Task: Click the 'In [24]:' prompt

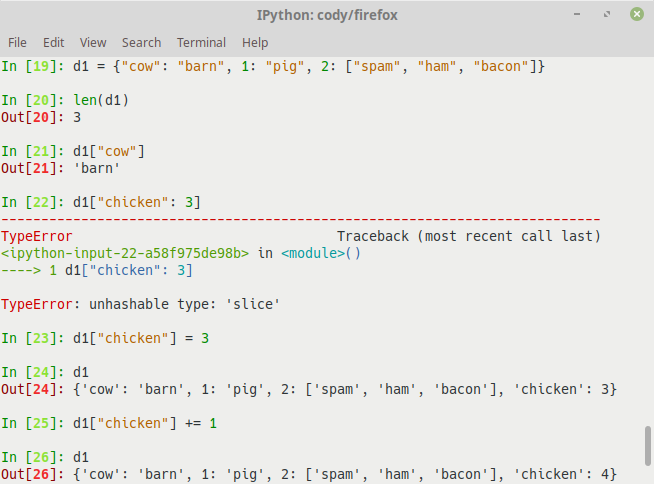Action: tap(33, 372)
